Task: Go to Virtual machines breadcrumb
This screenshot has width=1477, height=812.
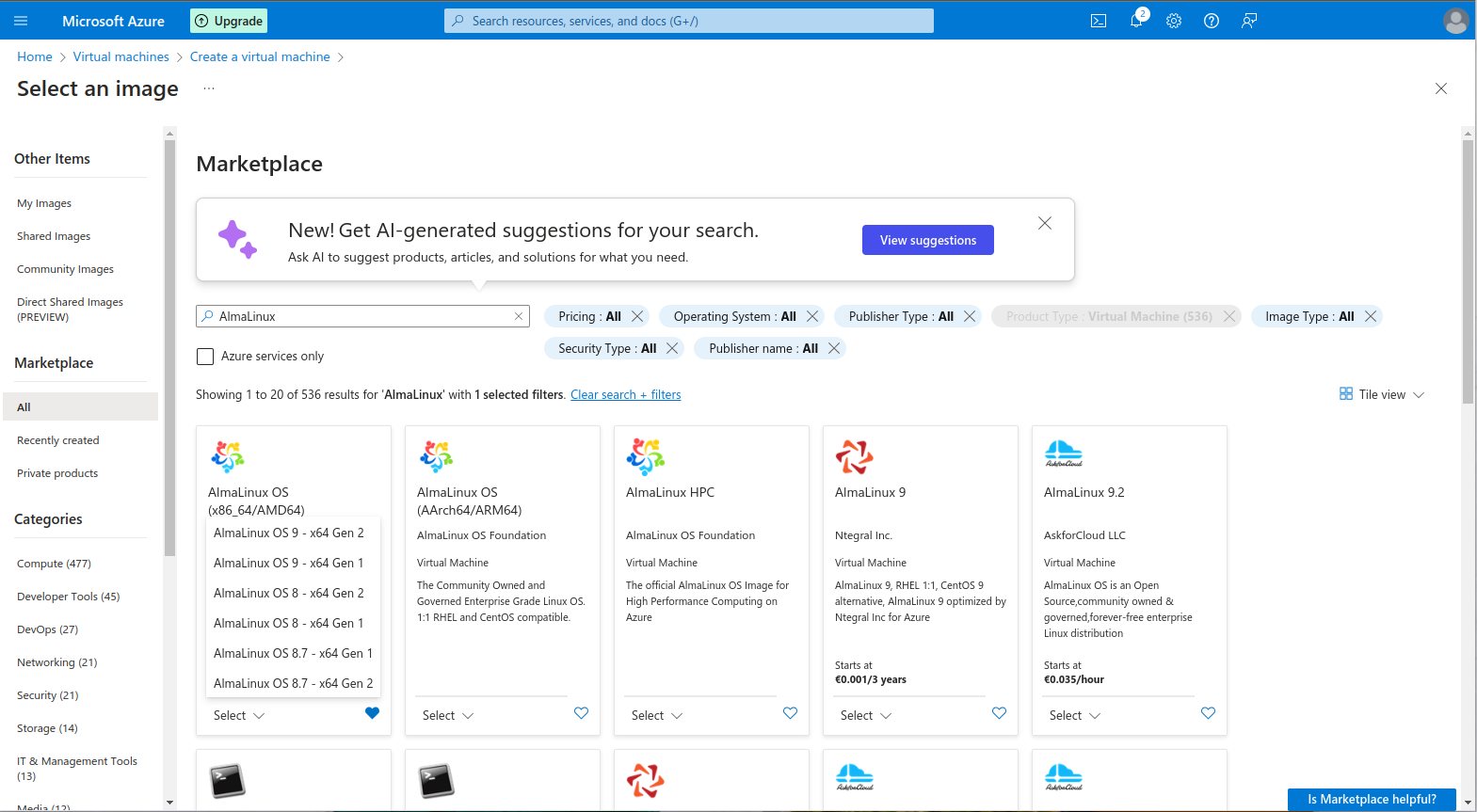Action: click(121, 56)
